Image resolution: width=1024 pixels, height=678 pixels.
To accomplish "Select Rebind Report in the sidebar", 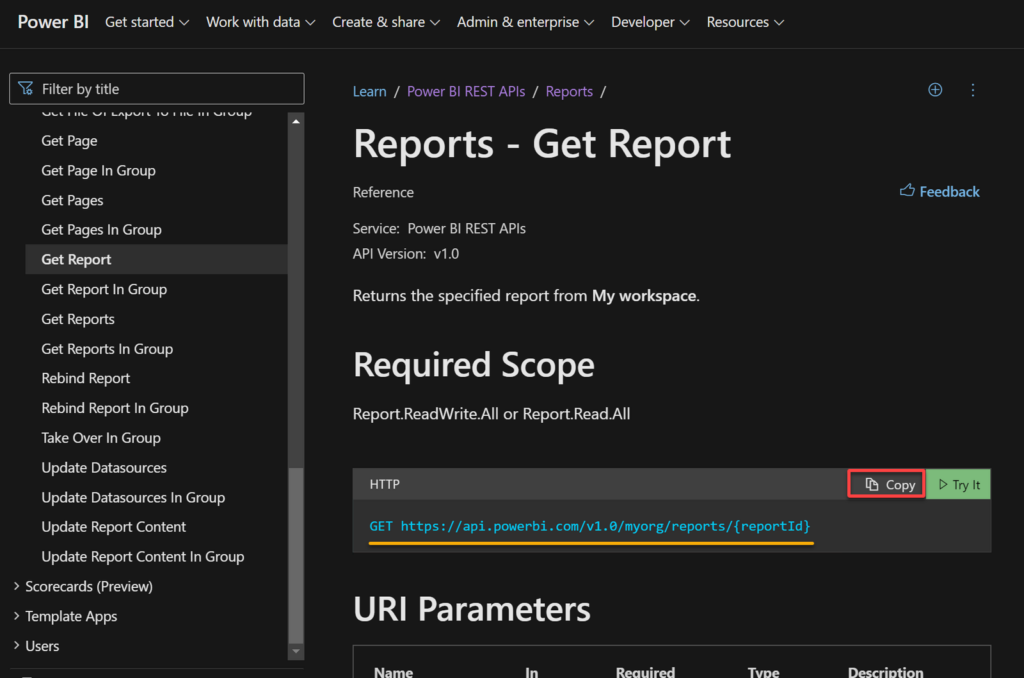I will pyautogui.click(x=87, y=378).
